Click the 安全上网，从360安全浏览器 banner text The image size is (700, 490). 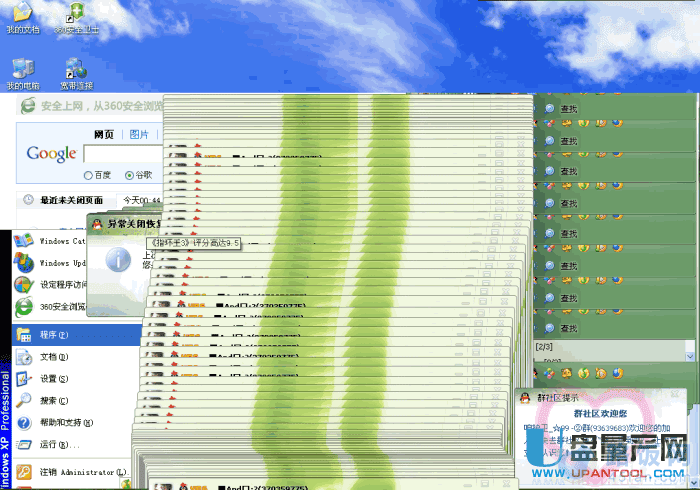point(102,106)
